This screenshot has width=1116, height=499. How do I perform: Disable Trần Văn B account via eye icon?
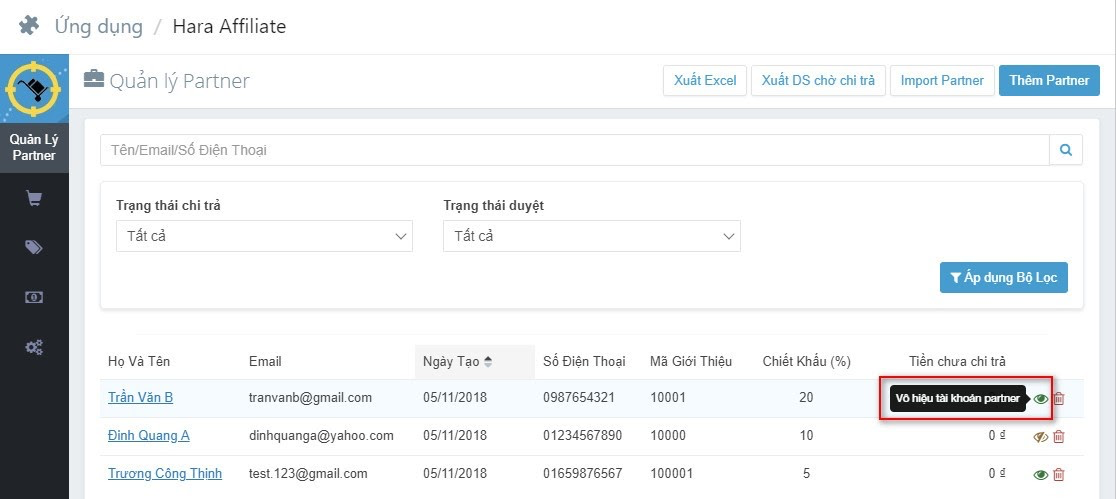[1041, 398]
